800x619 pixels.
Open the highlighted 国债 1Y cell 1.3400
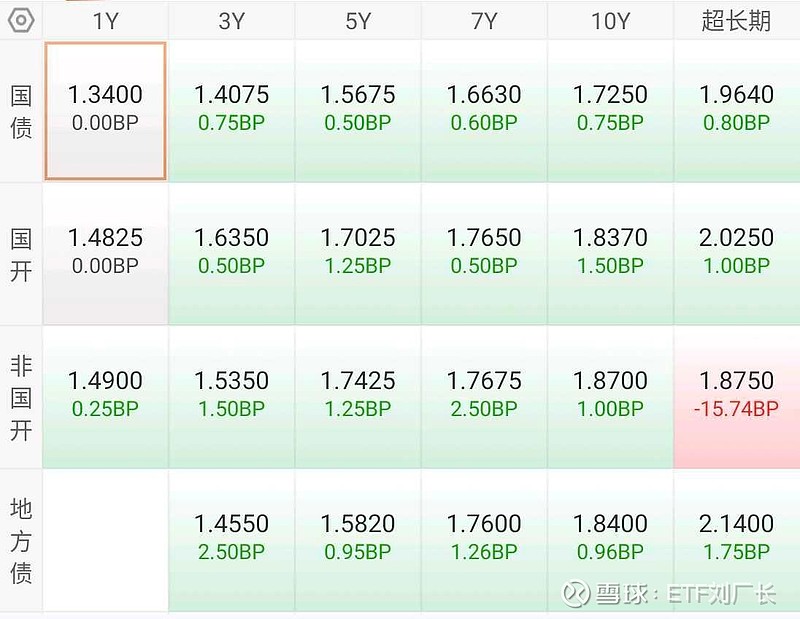pos(105,110)
